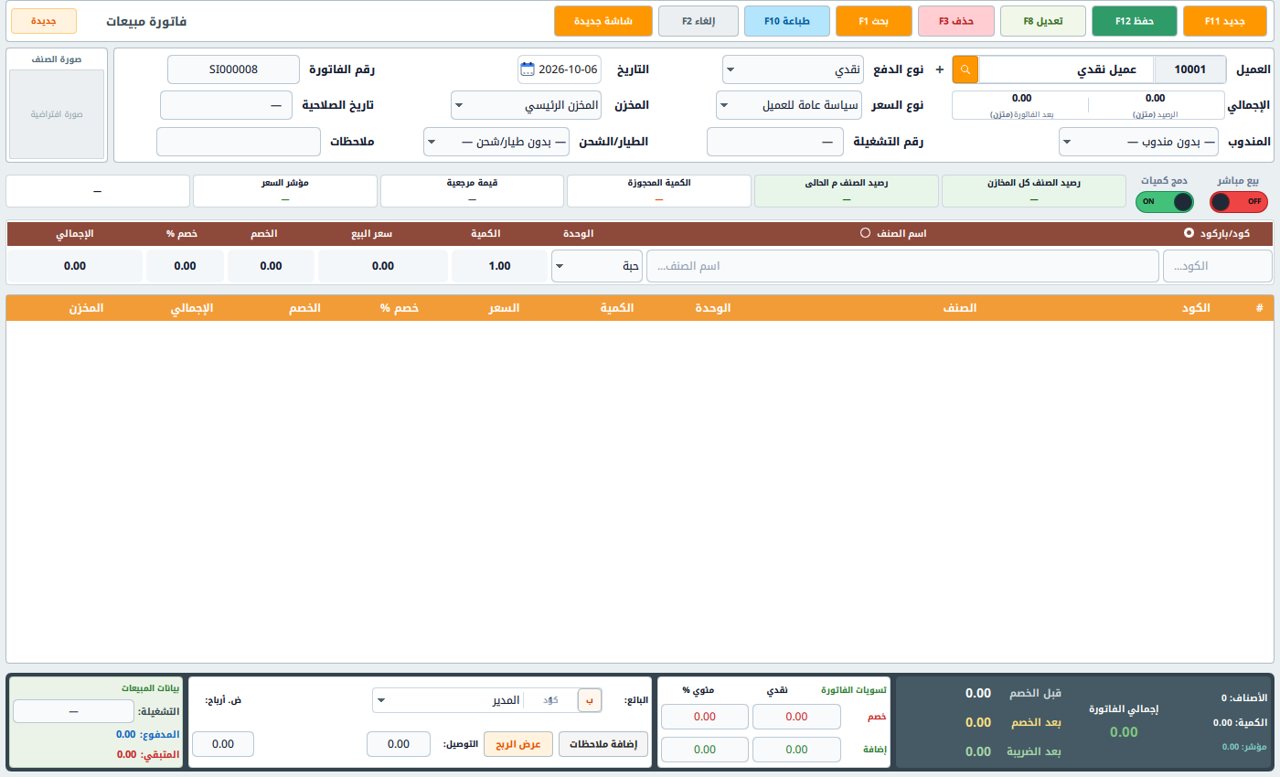Open the calendar icon in the date field
Image resolution: width=1280 pixels, height=777 pixels.
pos(528,70)
